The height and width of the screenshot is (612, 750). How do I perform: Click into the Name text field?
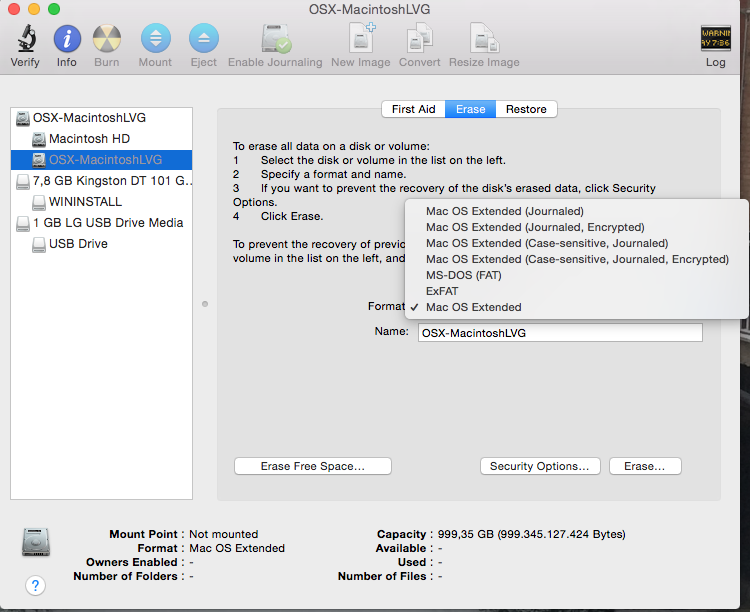(x=560, y=333)
